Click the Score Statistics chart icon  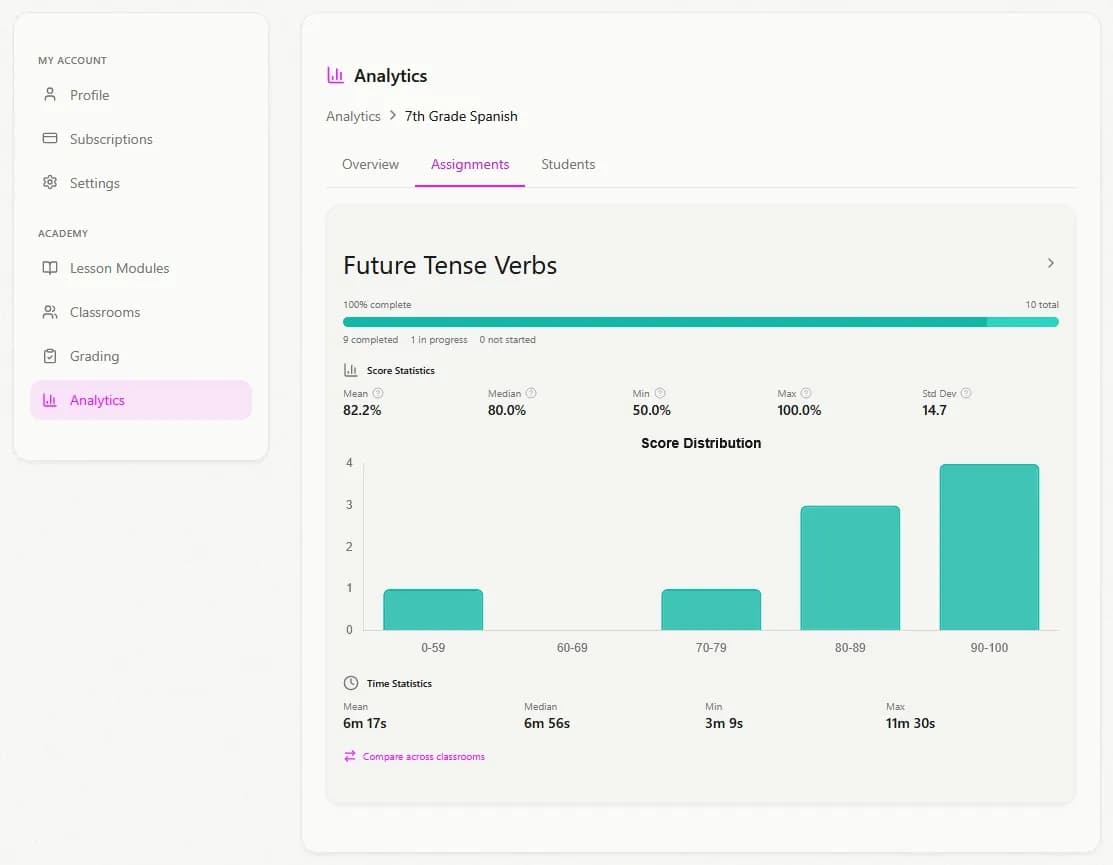[351, 370]
